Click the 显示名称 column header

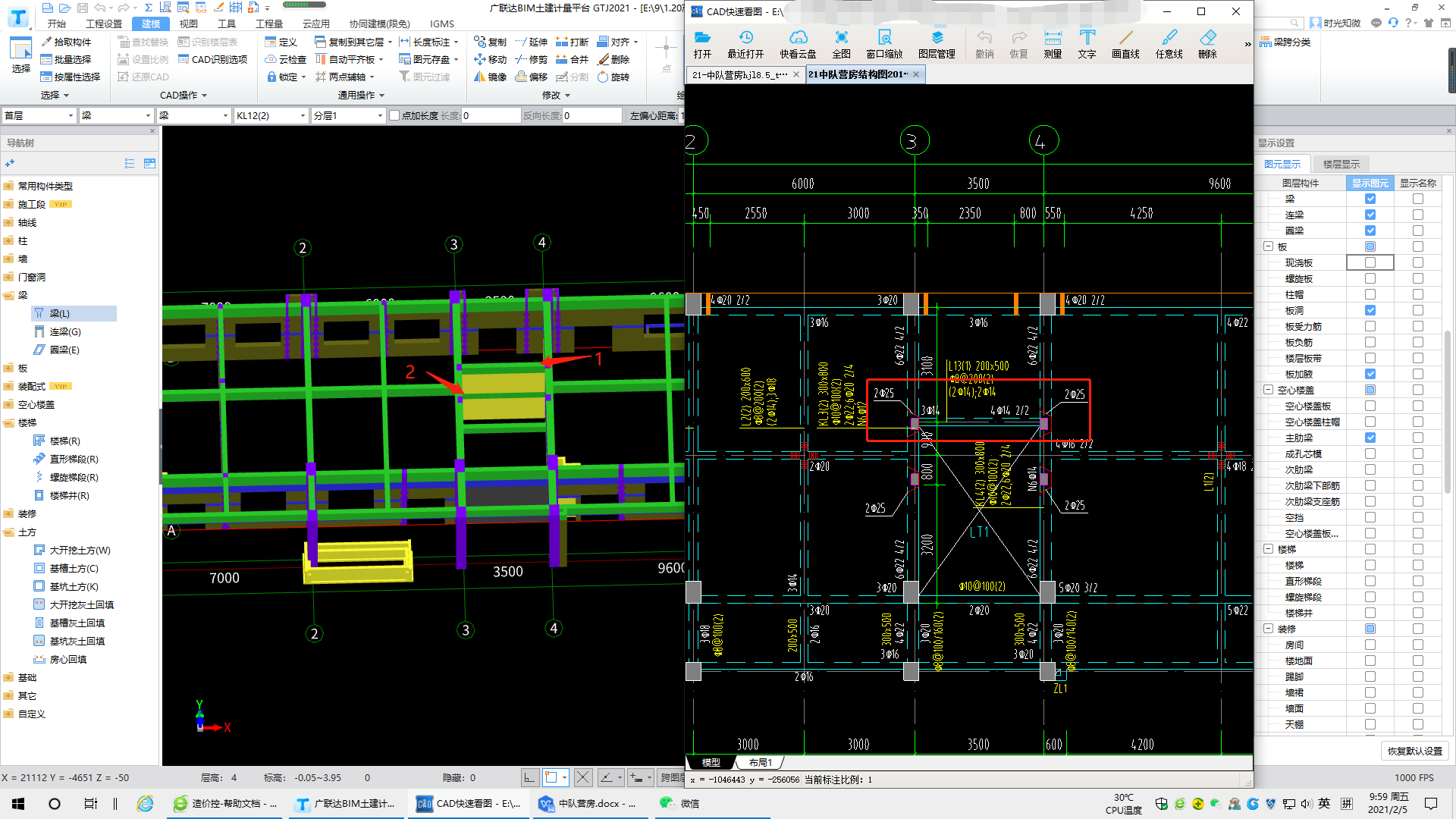[1417, 183]
